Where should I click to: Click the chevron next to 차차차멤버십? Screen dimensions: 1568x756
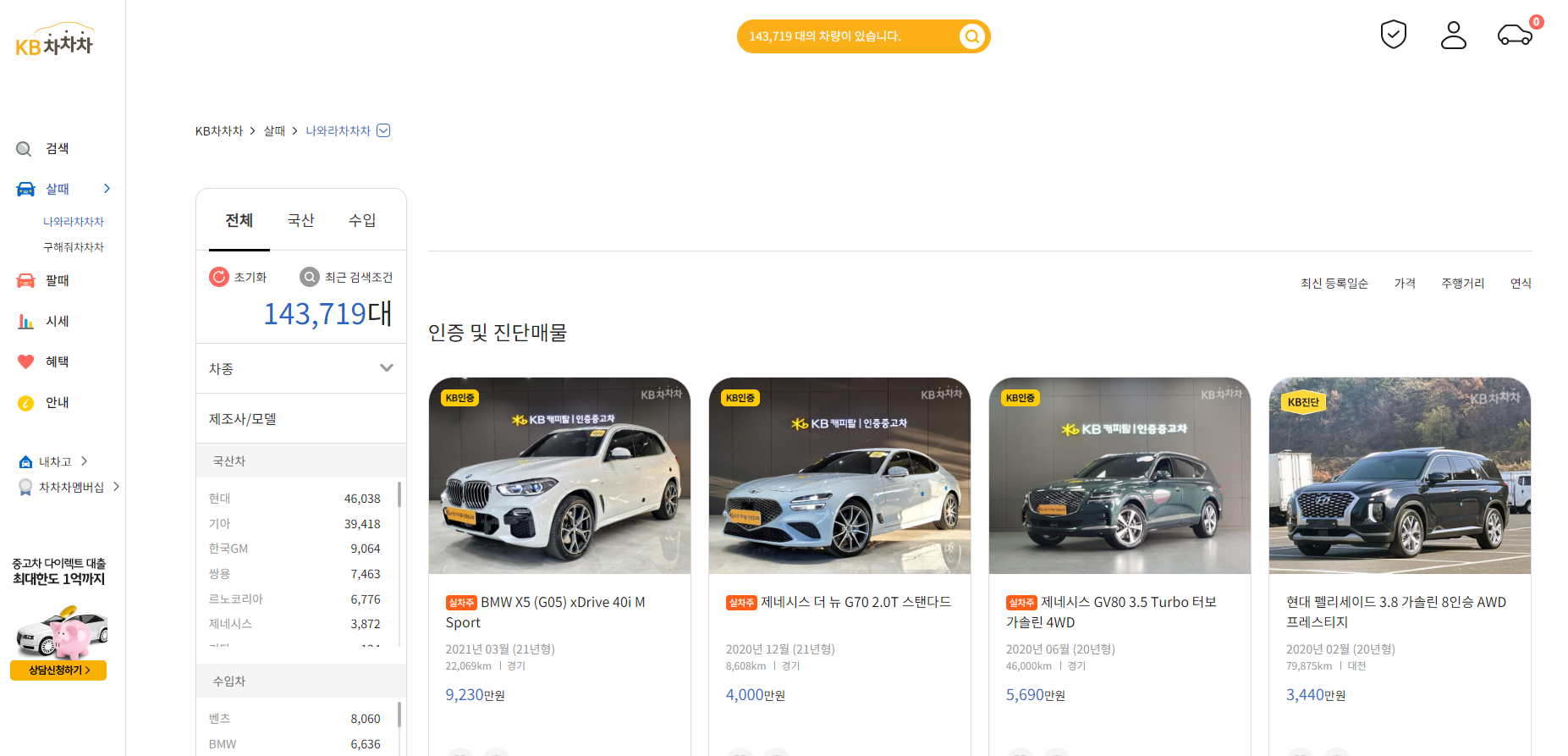tap(116, 487)
